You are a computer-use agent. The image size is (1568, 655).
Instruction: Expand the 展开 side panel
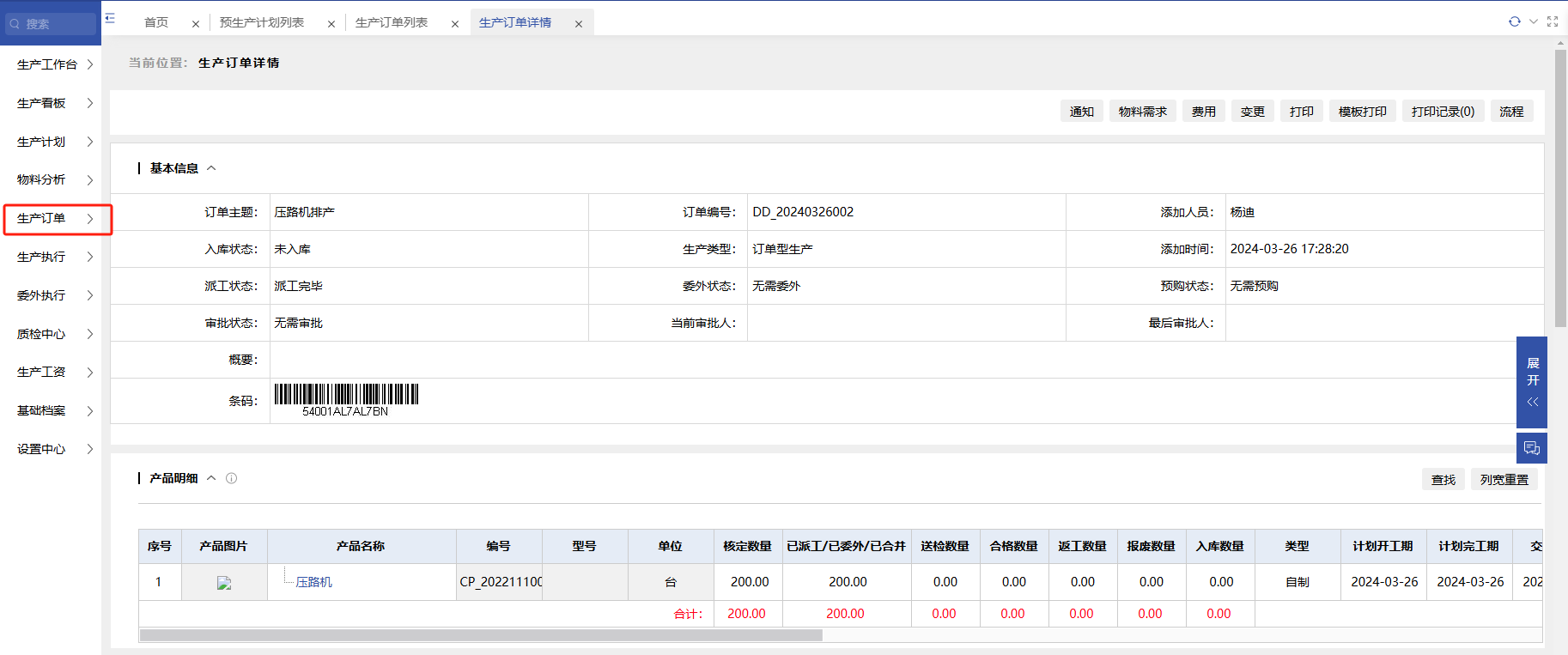[1532, 382]
